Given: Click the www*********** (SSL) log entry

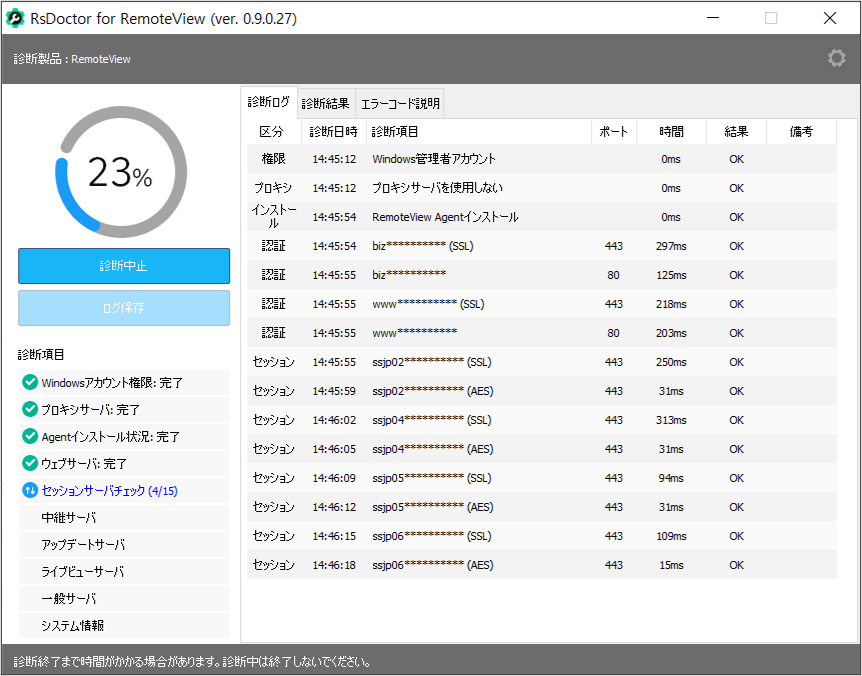Looking at the screenshot, I should 541,304.
